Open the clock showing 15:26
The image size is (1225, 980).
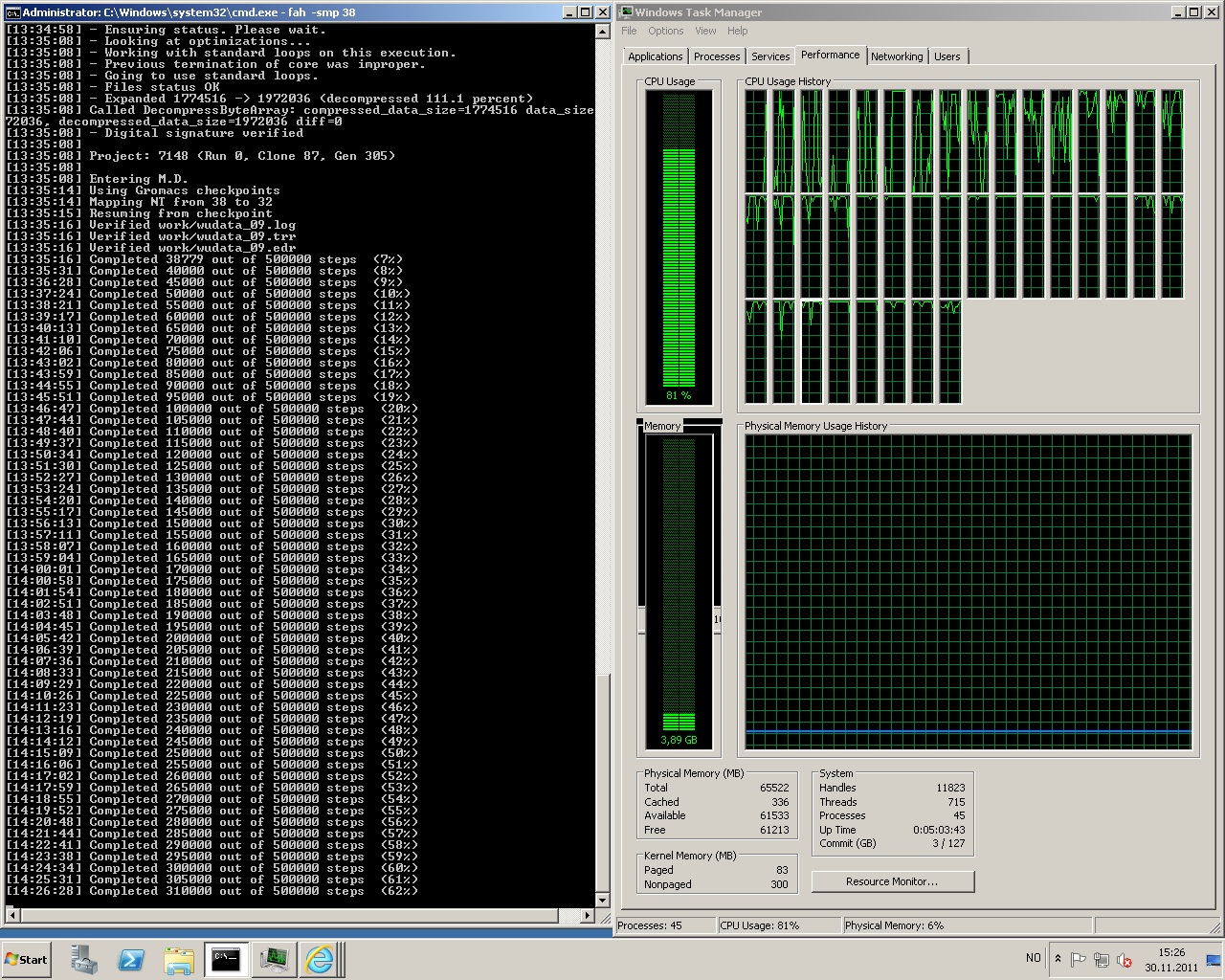tap(1171, 959)
